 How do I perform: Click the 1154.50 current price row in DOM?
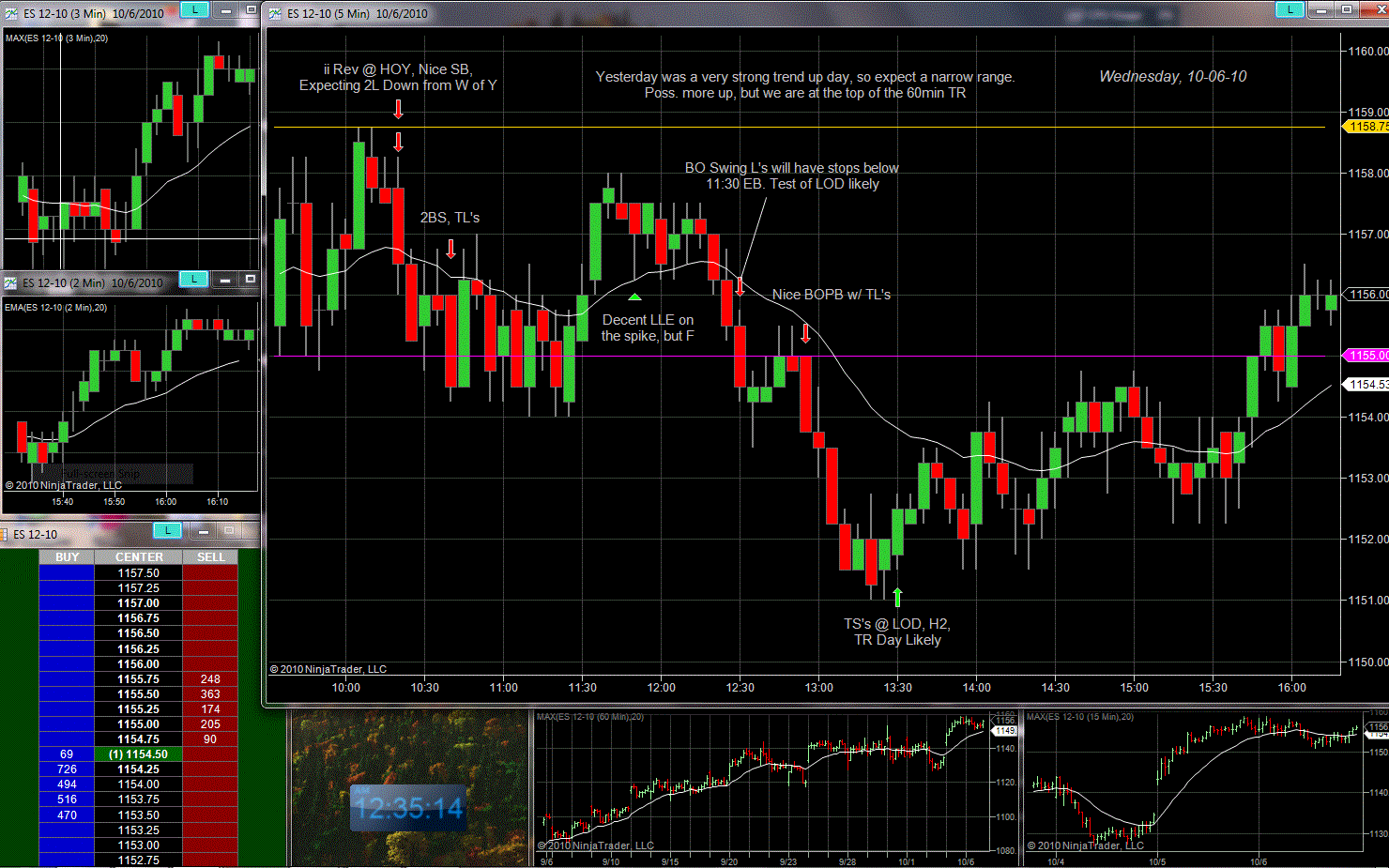(139, 754)
